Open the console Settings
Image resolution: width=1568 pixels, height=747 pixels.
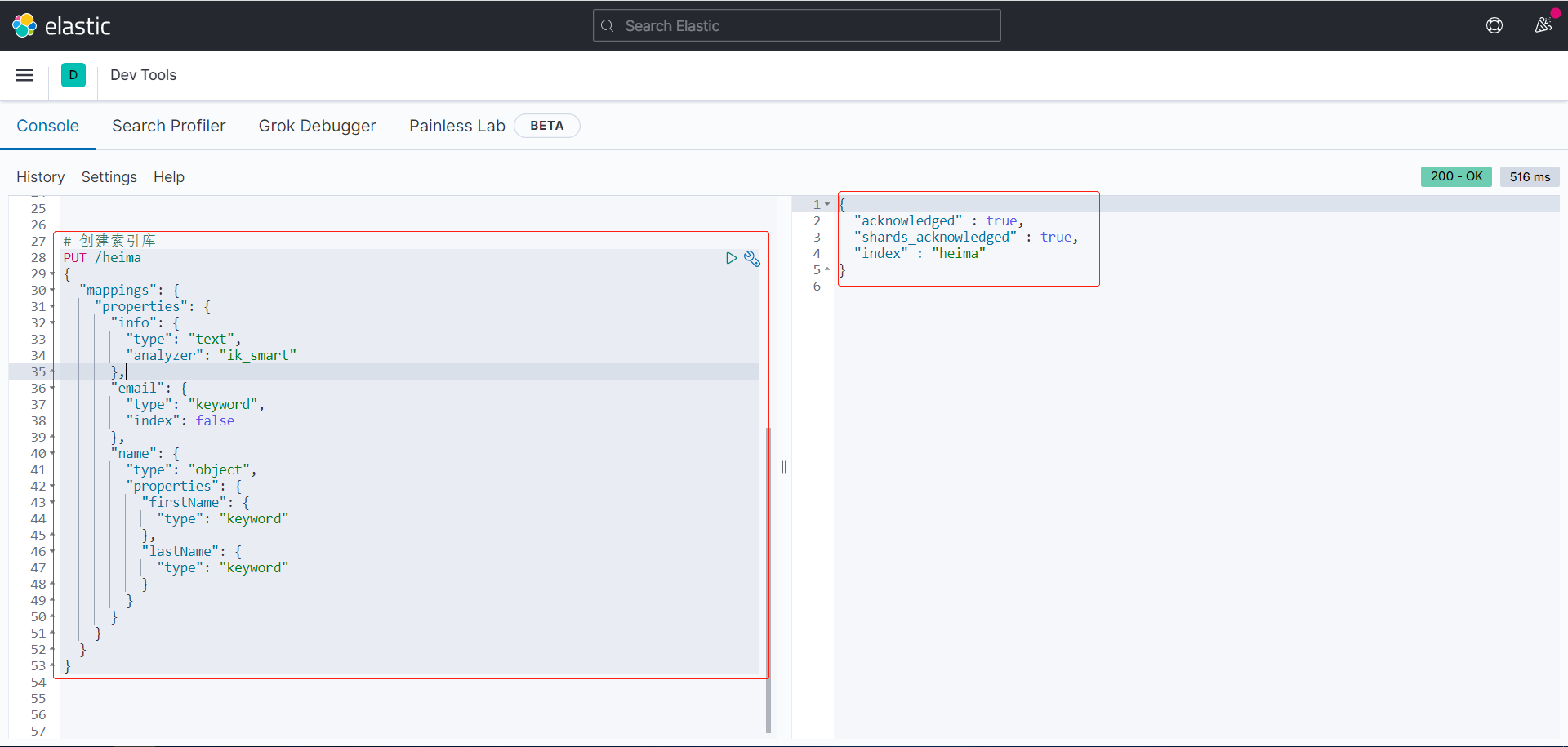point(109,177)
